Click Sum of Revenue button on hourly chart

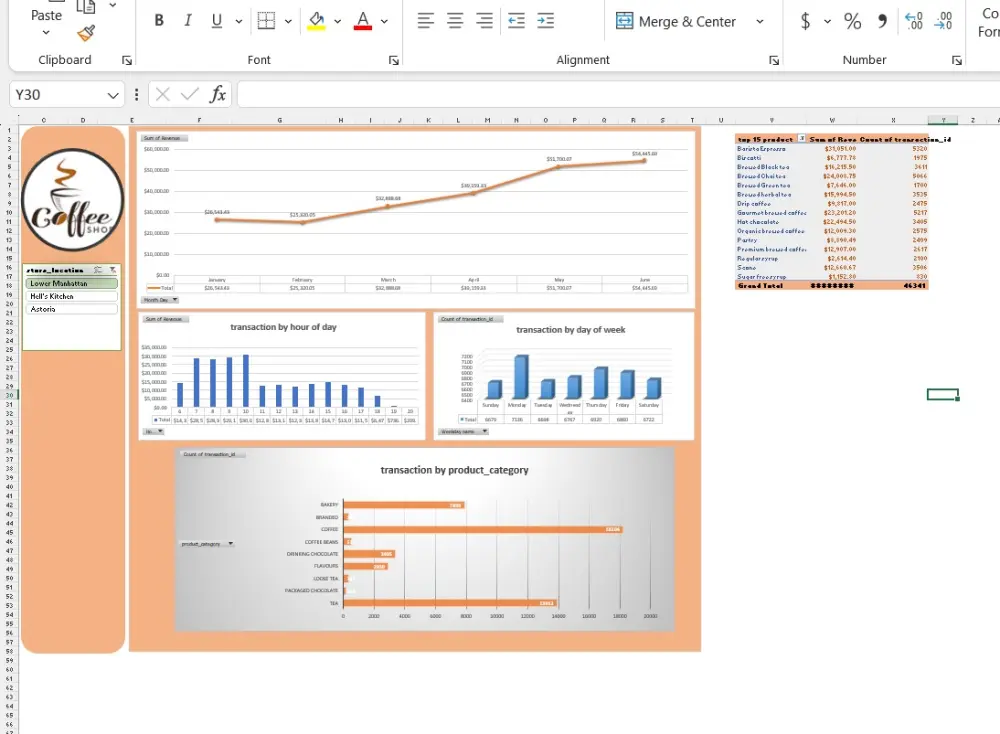click(x=165, y=319)
